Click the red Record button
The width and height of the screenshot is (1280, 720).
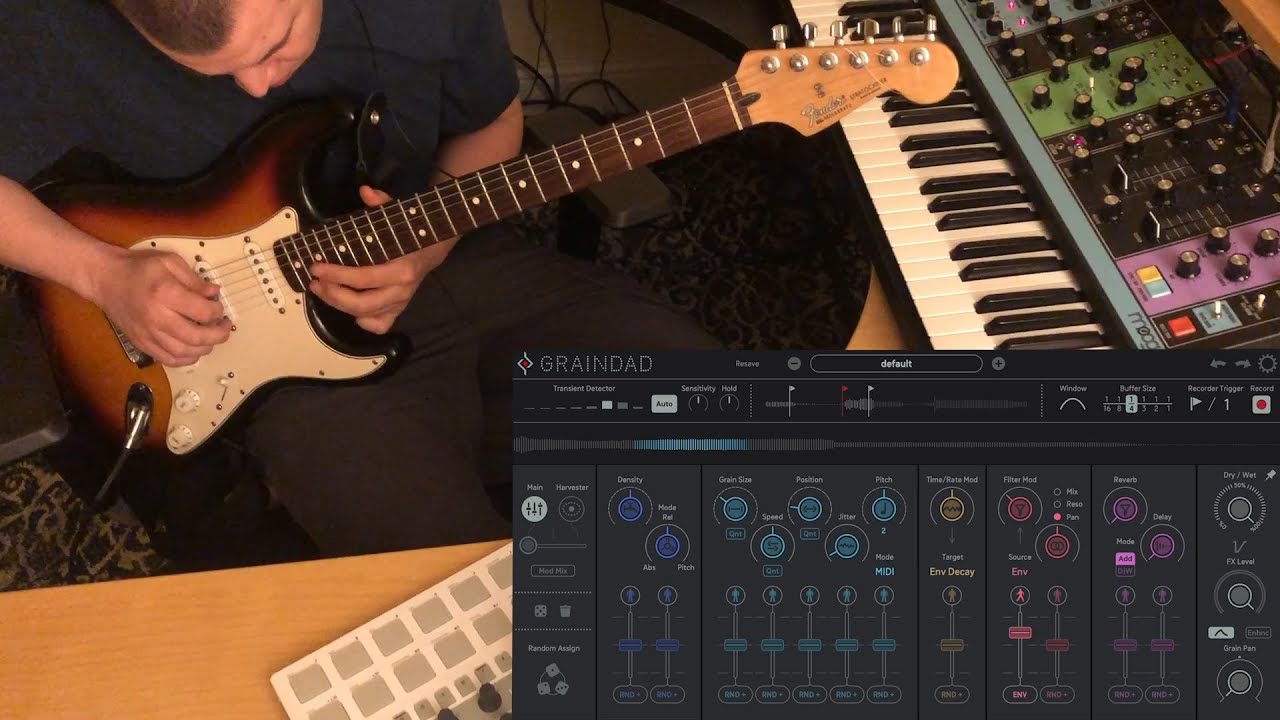1261,405
